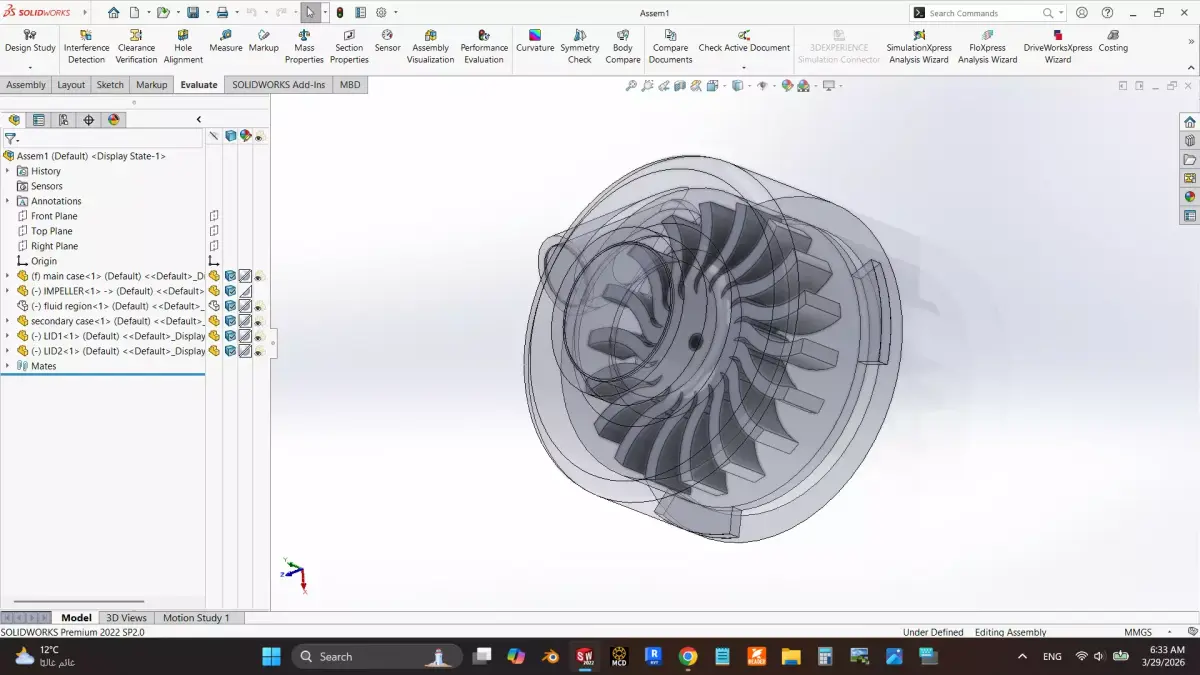Open Section Properties
This screenshot has width=1200, height=675.
(349, 46)
